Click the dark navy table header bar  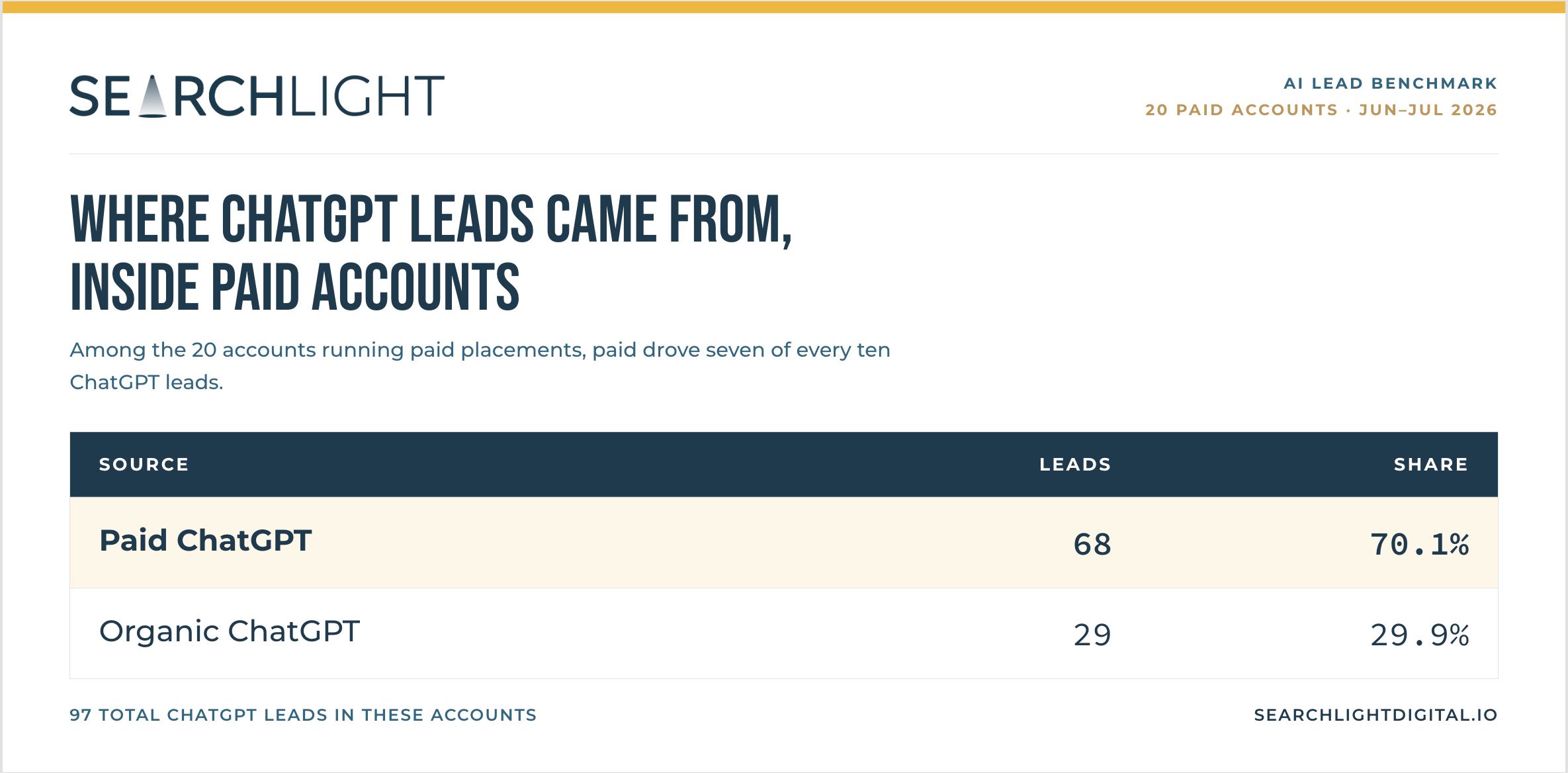(x=784, y=465)
